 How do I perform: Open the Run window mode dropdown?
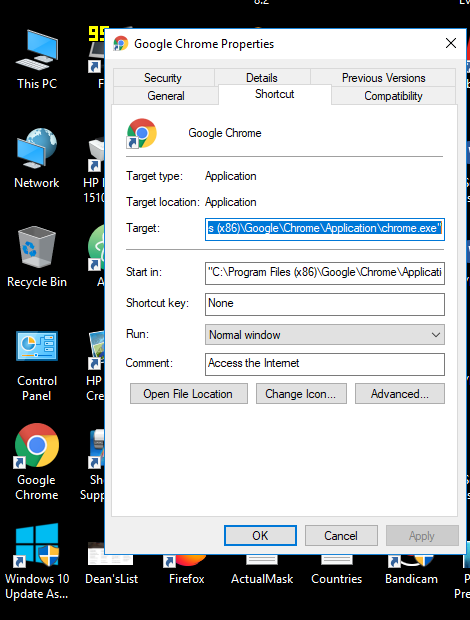click(325, 335)
